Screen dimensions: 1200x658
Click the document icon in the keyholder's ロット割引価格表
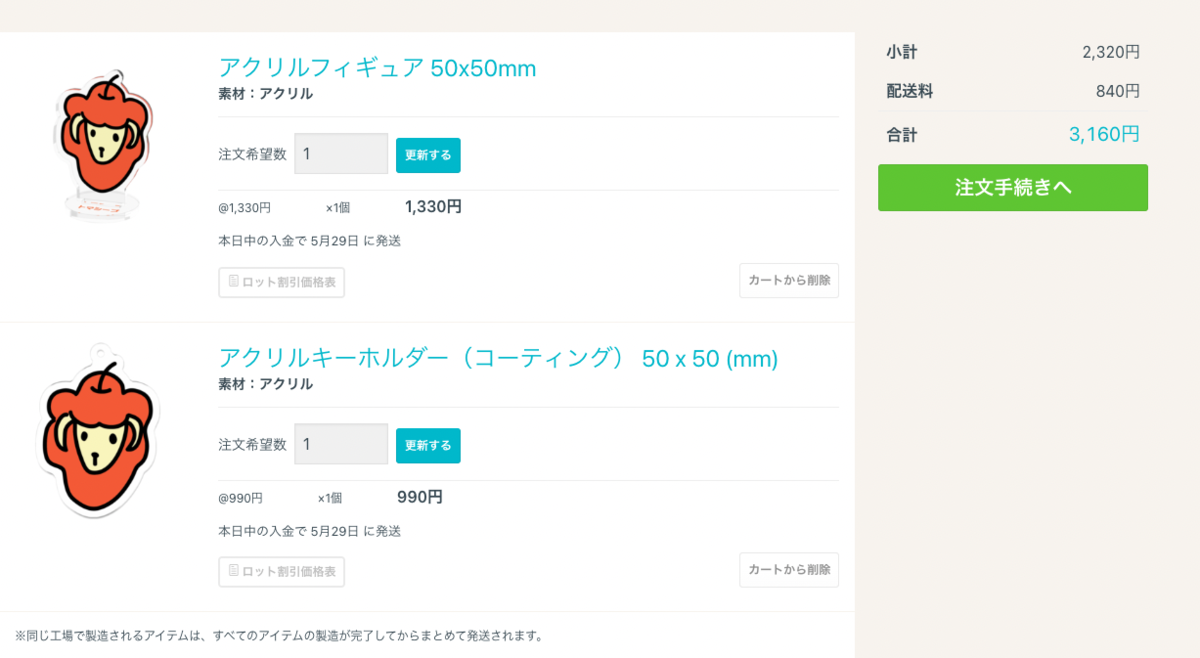click(233, 571)
